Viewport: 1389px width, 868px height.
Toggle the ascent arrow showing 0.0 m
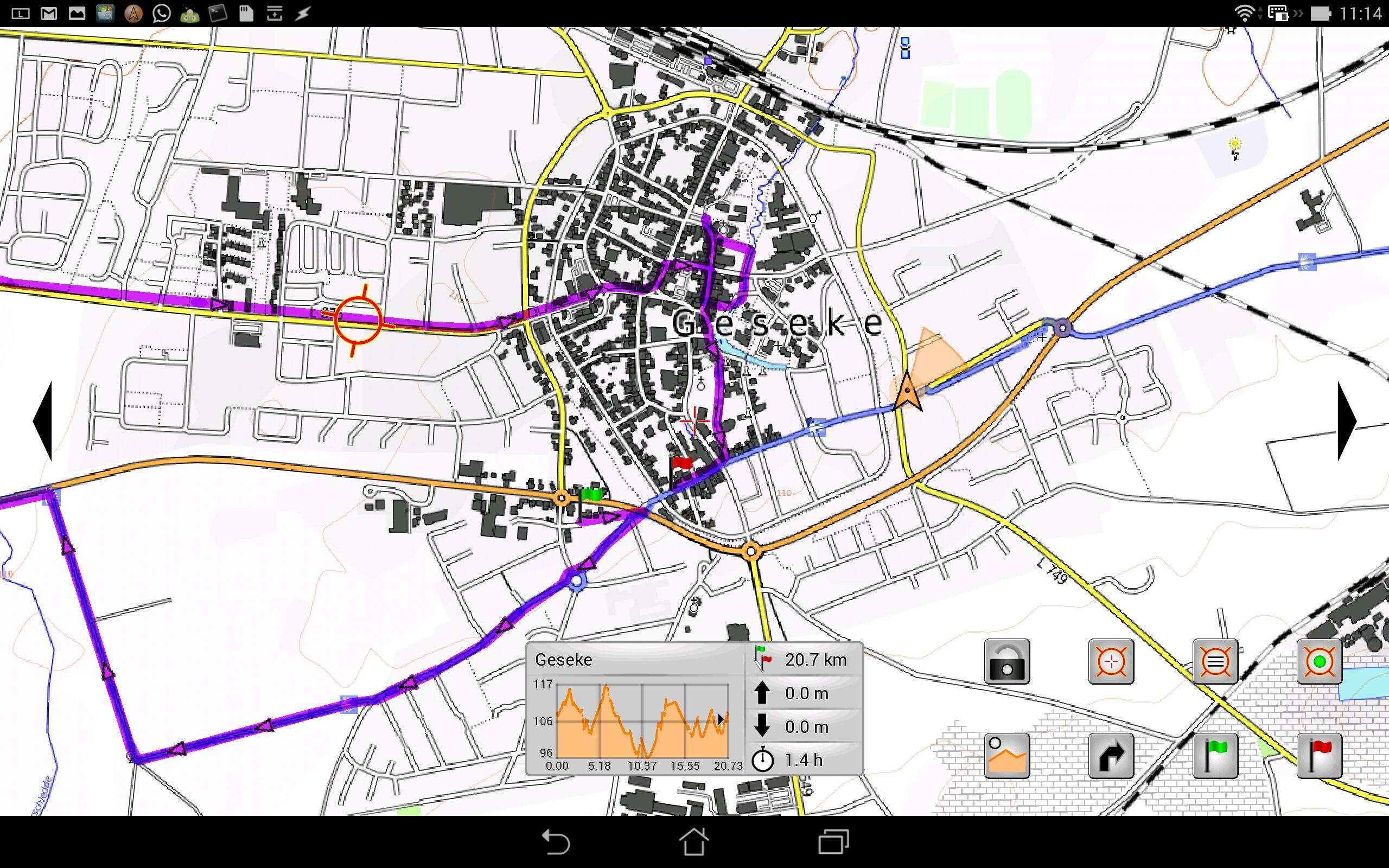763,693
